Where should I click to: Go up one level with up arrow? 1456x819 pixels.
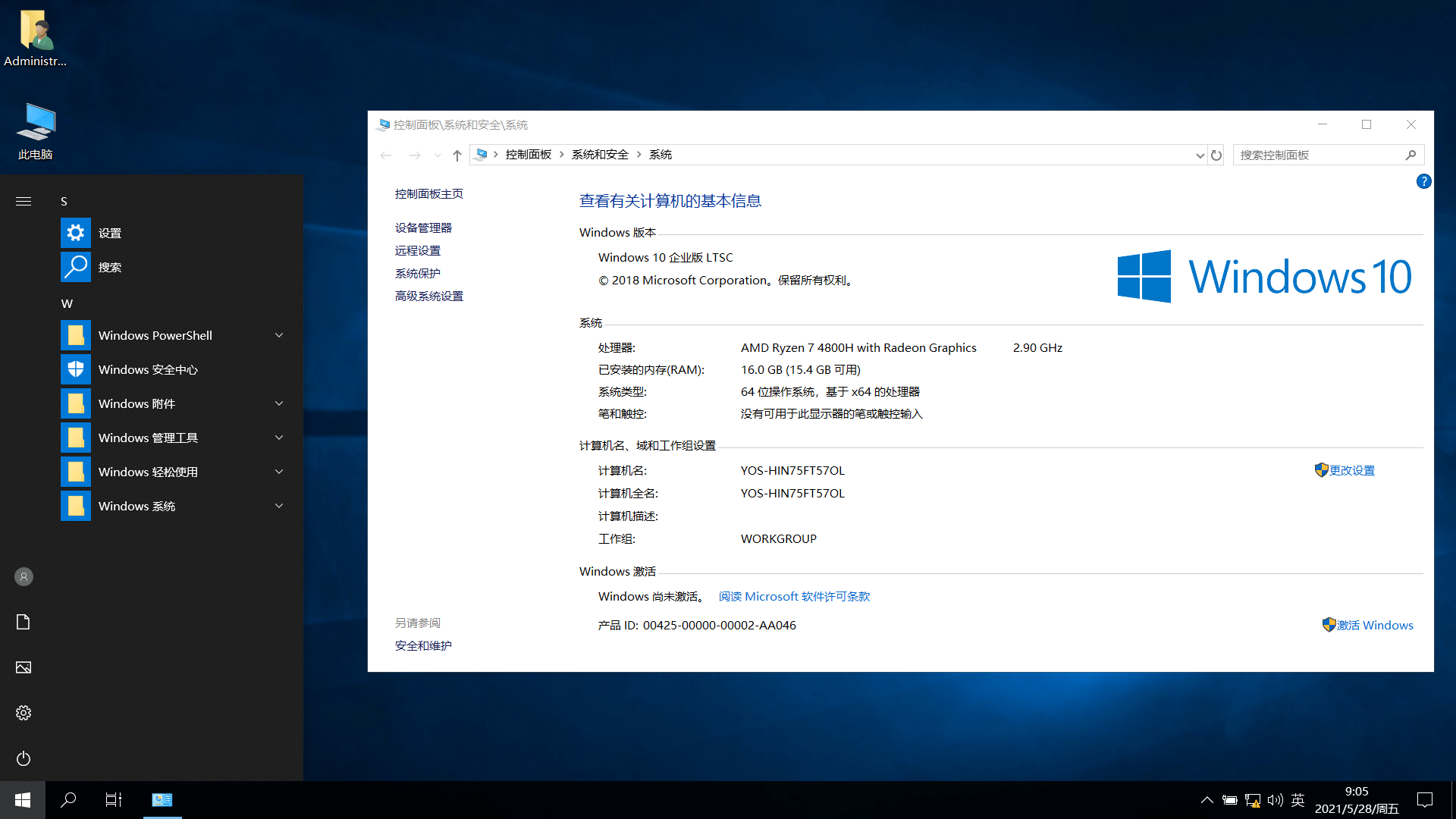[457, 155]
